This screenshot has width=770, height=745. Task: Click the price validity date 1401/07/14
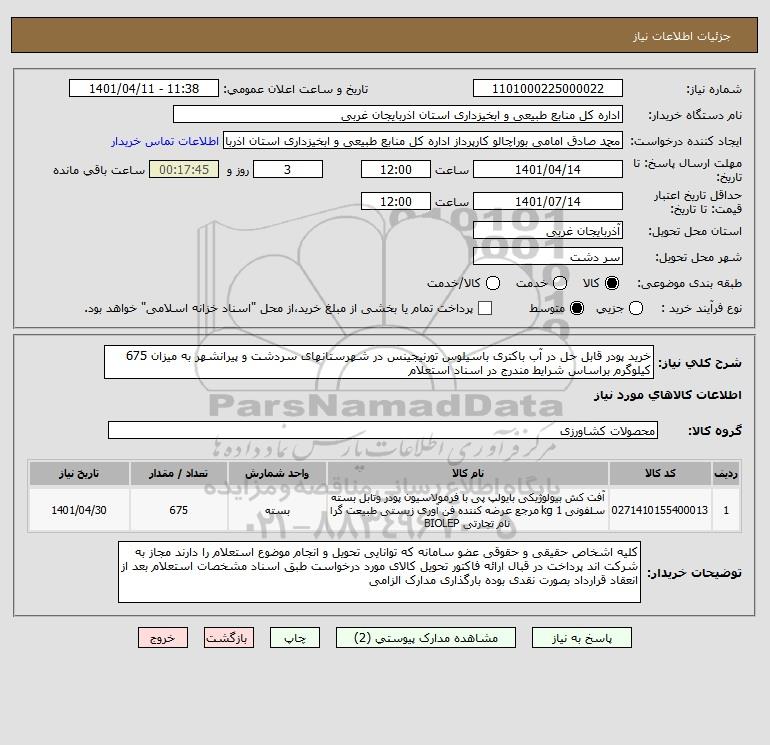pyautogui.click(x=548, y=201)
